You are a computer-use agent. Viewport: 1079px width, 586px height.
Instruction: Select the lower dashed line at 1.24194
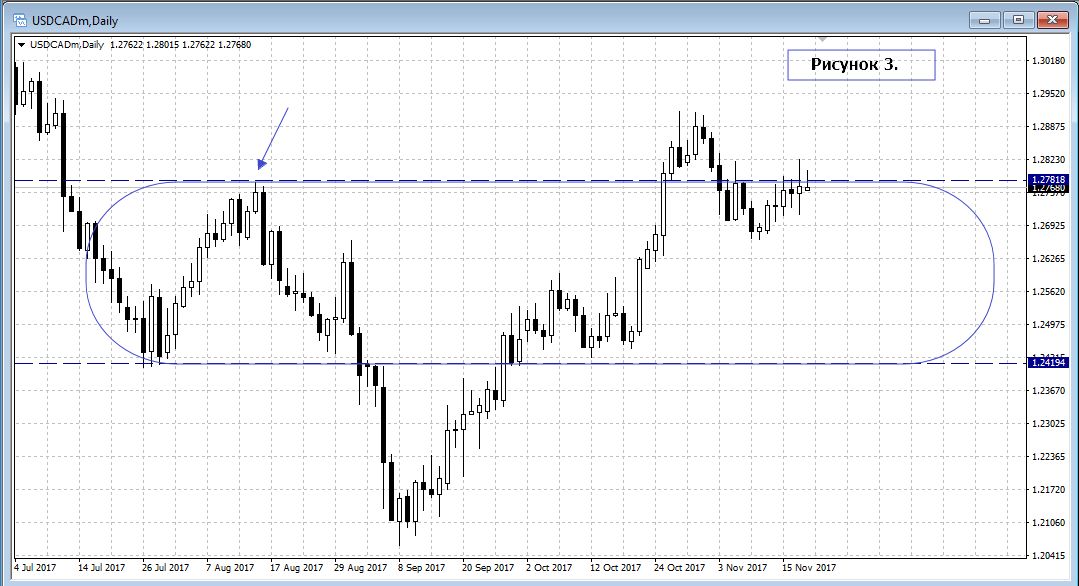(x=600, y=364)
